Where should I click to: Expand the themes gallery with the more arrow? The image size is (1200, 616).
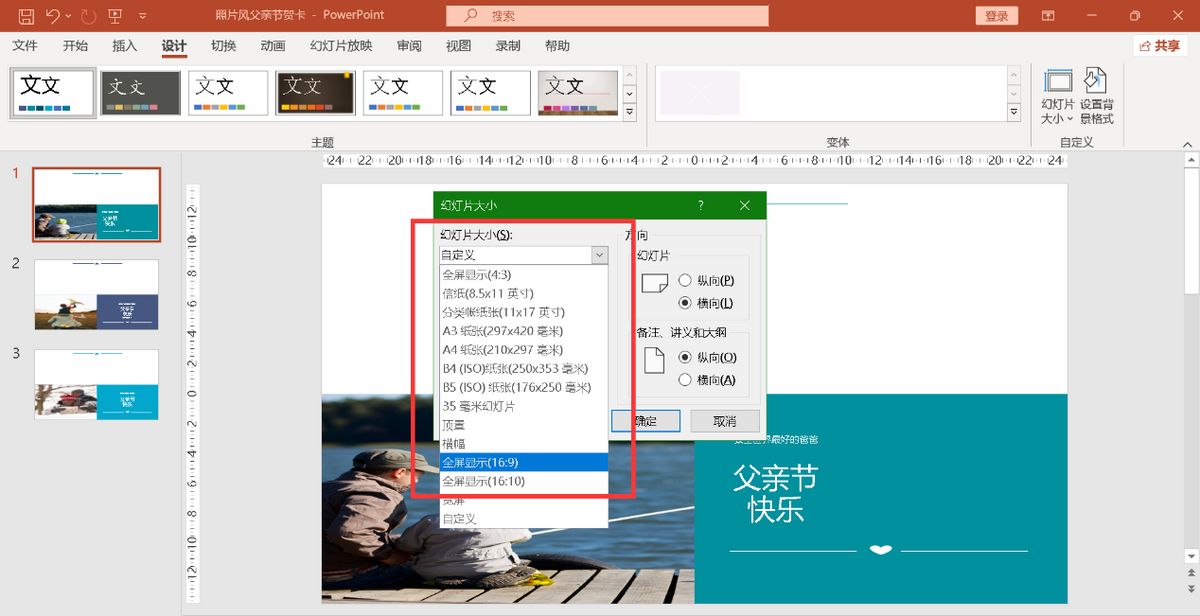pos(629,110)
